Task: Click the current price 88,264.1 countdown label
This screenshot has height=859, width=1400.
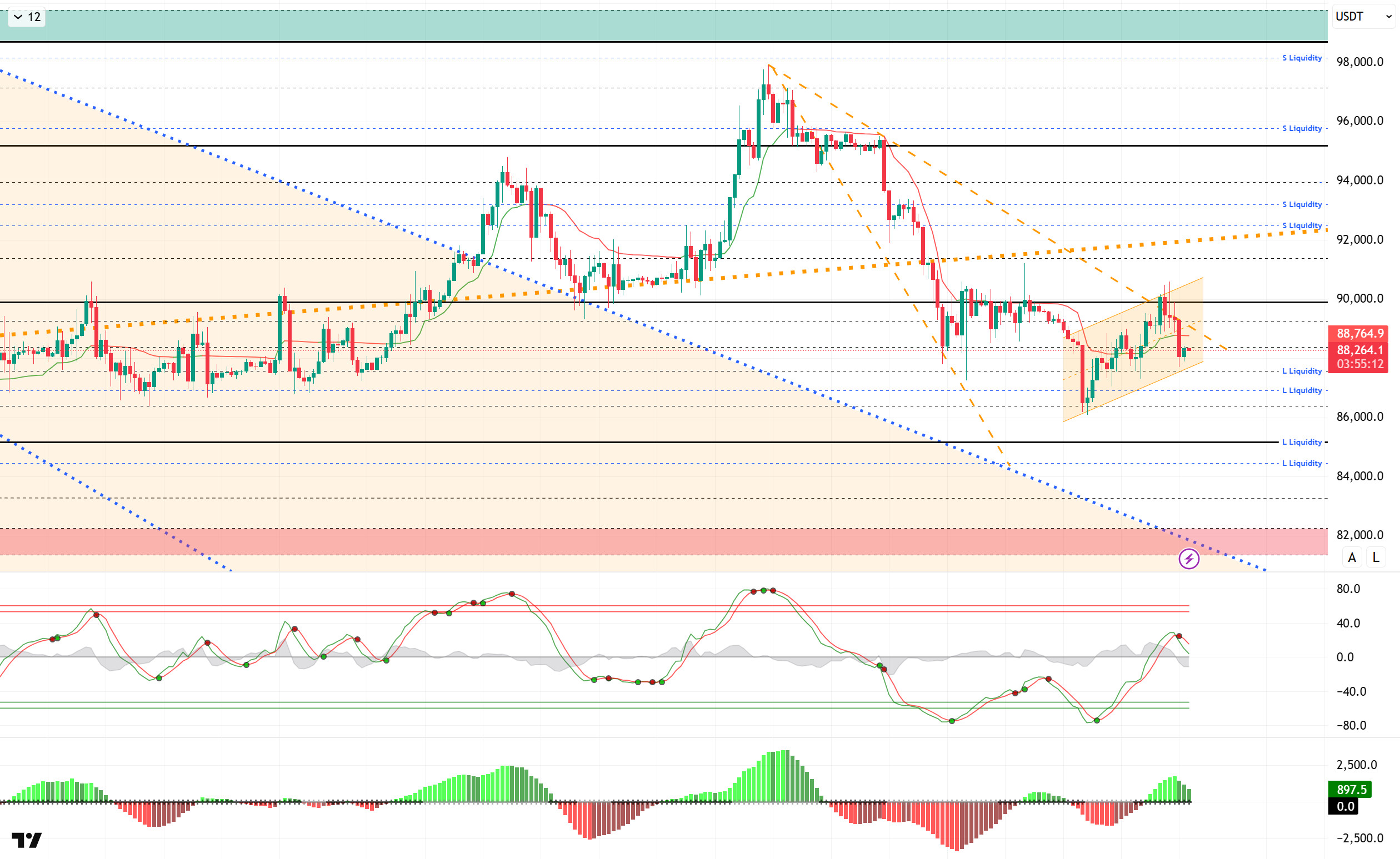Action: [1359, 358]
